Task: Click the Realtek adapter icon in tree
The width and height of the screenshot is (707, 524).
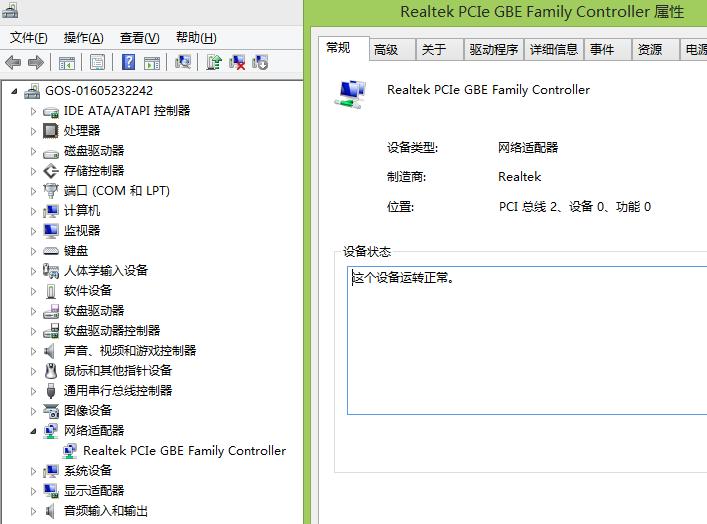Action: [70, 450]
